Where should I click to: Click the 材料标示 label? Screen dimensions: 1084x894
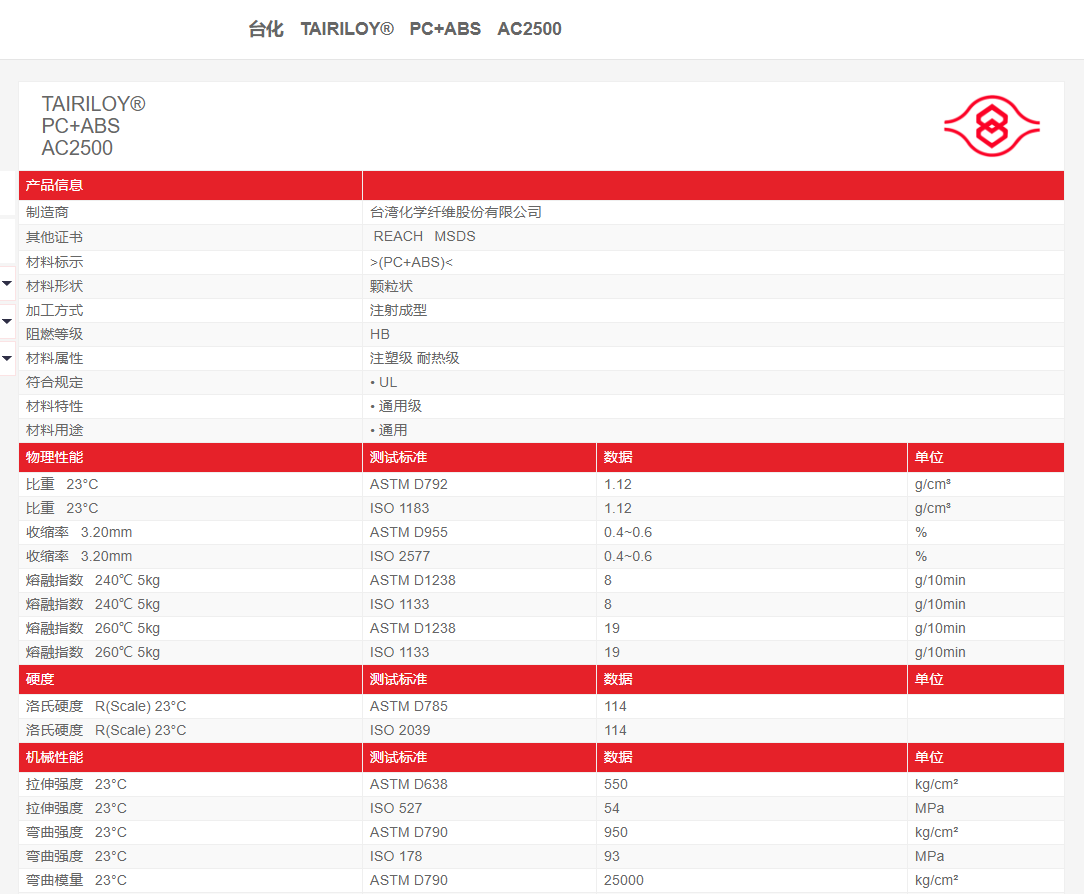[54, 262]
